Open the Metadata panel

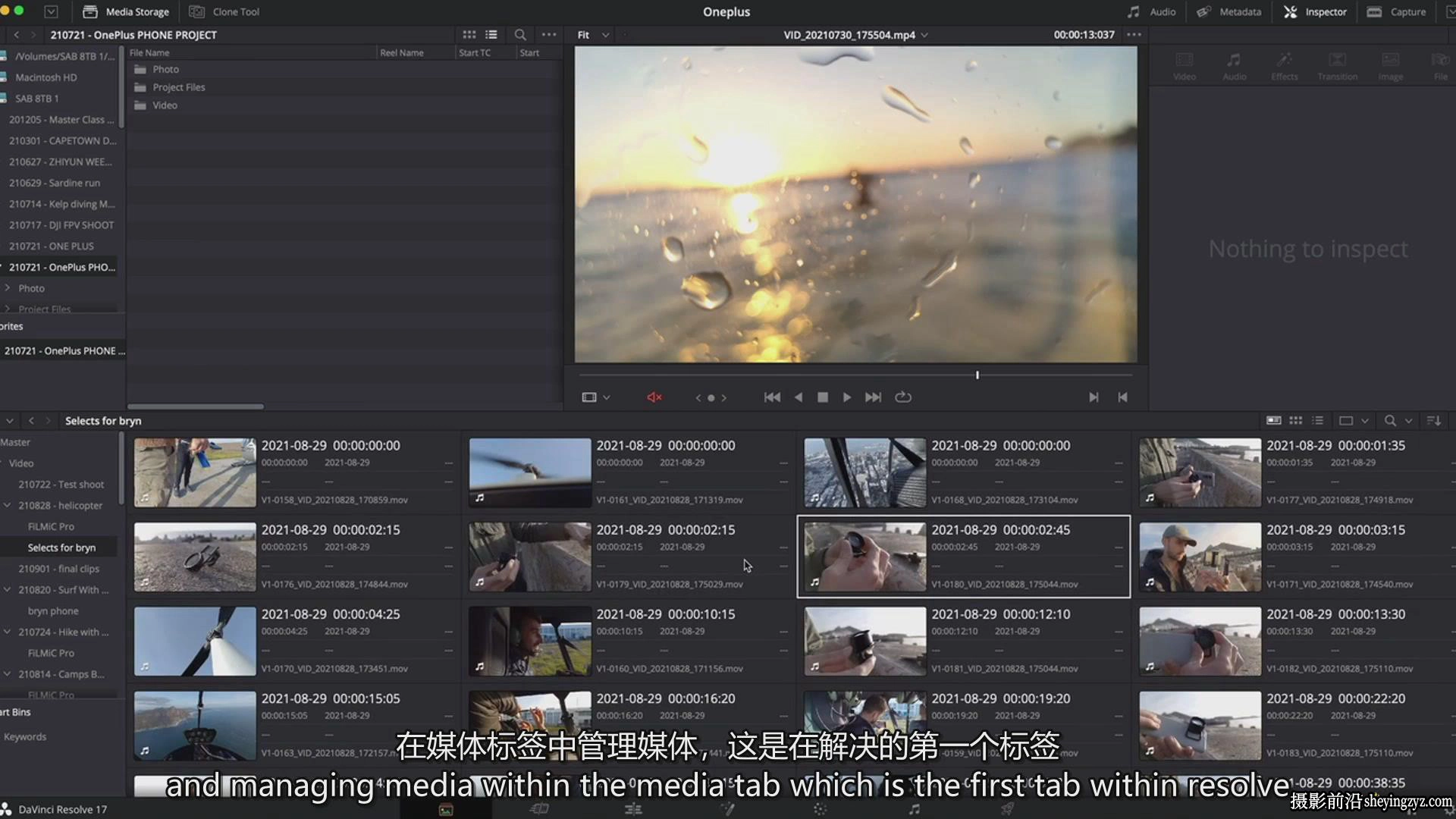pos(1228,11)
